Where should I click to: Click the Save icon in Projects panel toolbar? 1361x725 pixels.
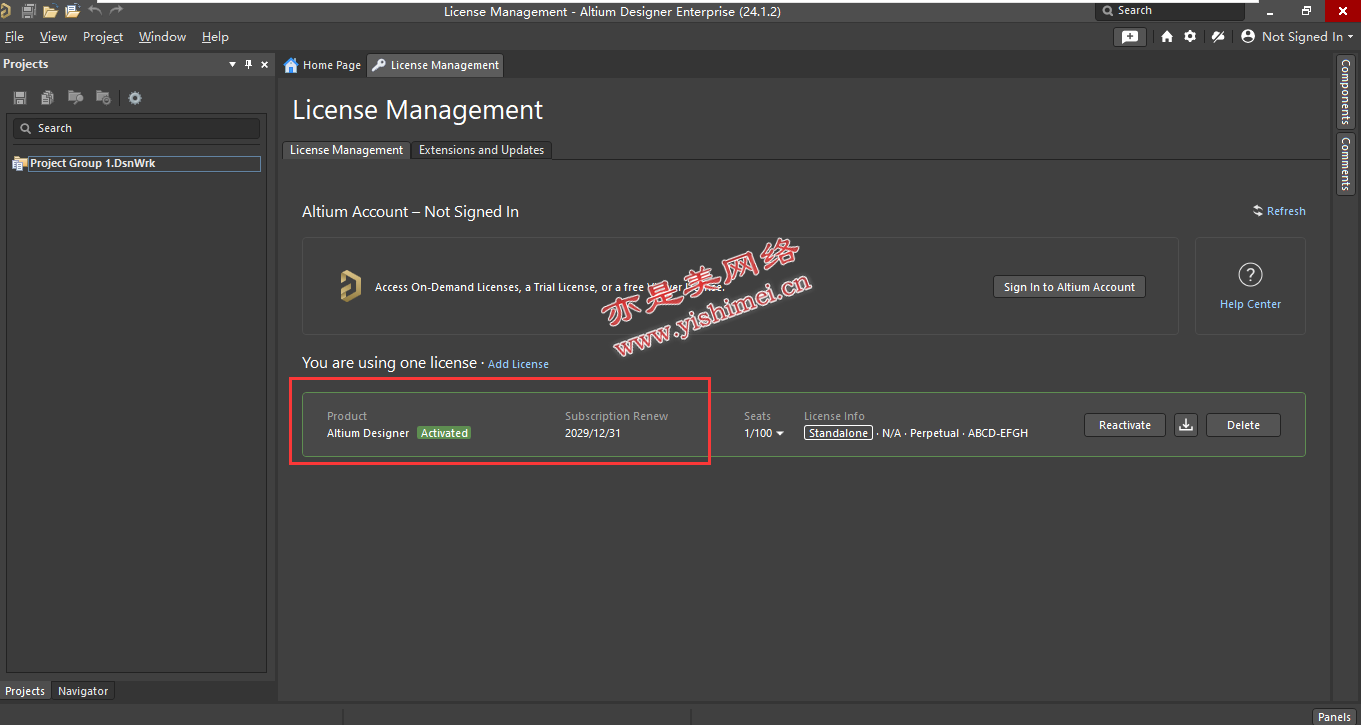click(x=19, y=98)
